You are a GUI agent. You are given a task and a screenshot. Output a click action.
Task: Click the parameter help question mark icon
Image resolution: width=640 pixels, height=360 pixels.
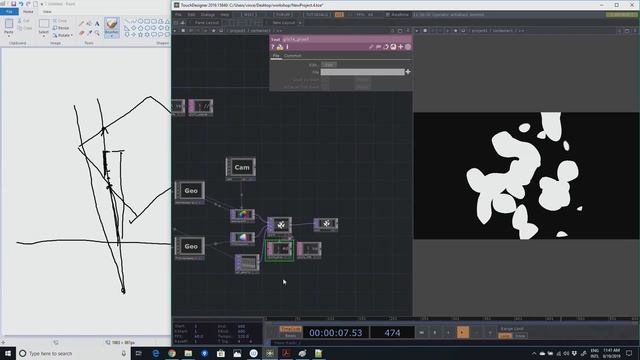[x=273, y=47]
